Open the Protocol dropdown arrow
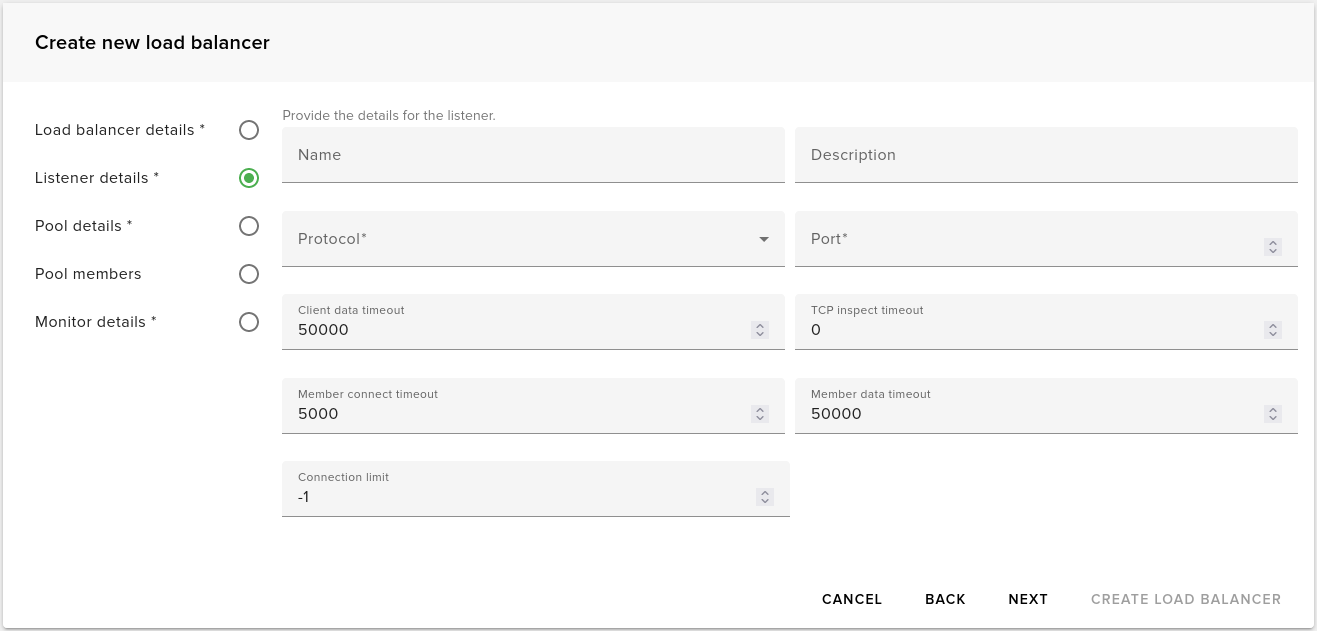Viewport: 1317px width, 631px height. (x=764, y=240)
